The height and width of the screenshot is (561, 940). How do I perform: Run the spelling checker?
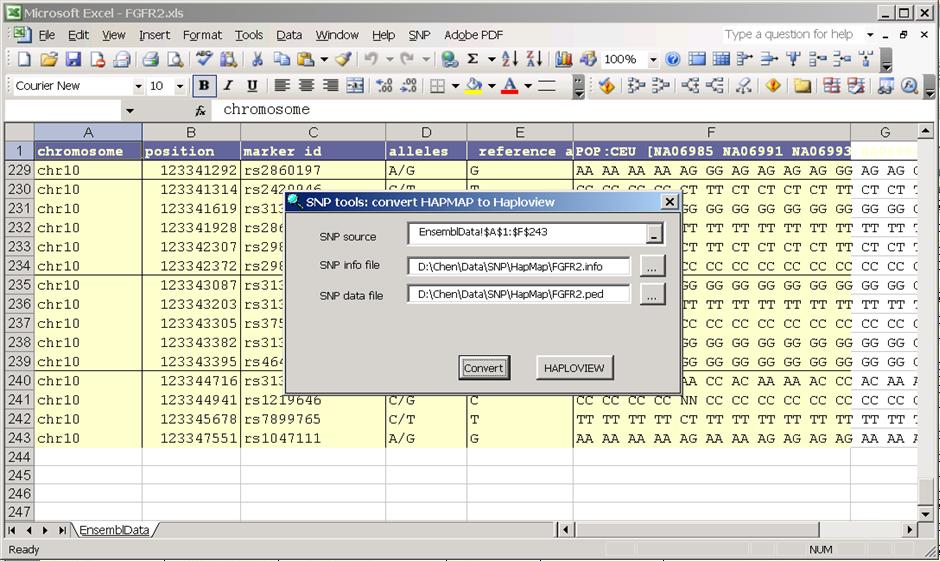204,59
